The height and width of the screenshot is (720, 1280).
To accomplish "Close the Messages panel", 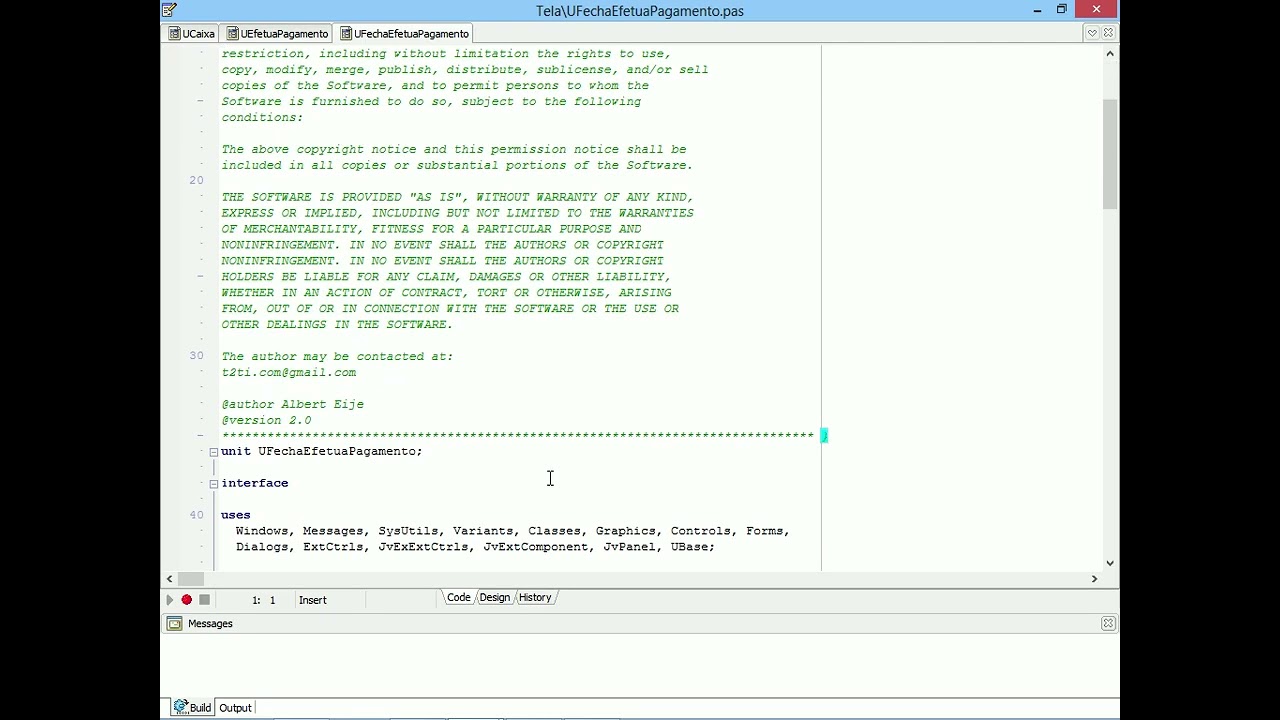I will pyautogui.click(x=1108, y=624).
